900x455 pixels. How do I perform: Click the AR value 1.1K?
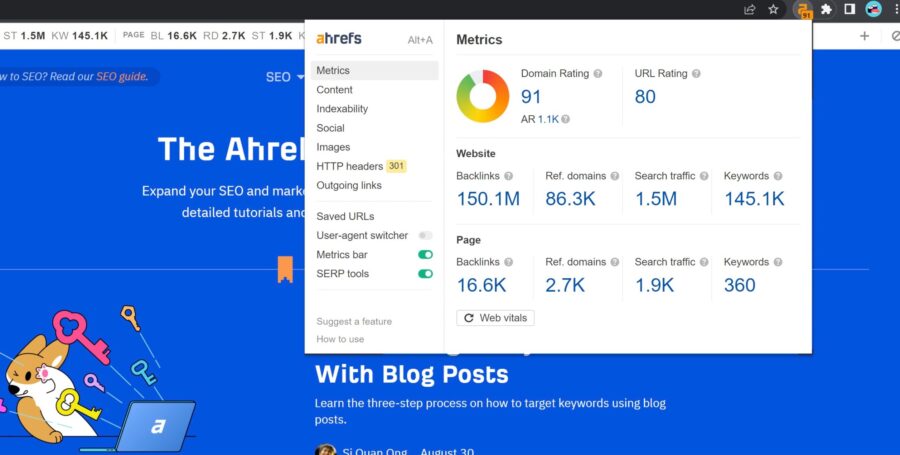[548, 119]
